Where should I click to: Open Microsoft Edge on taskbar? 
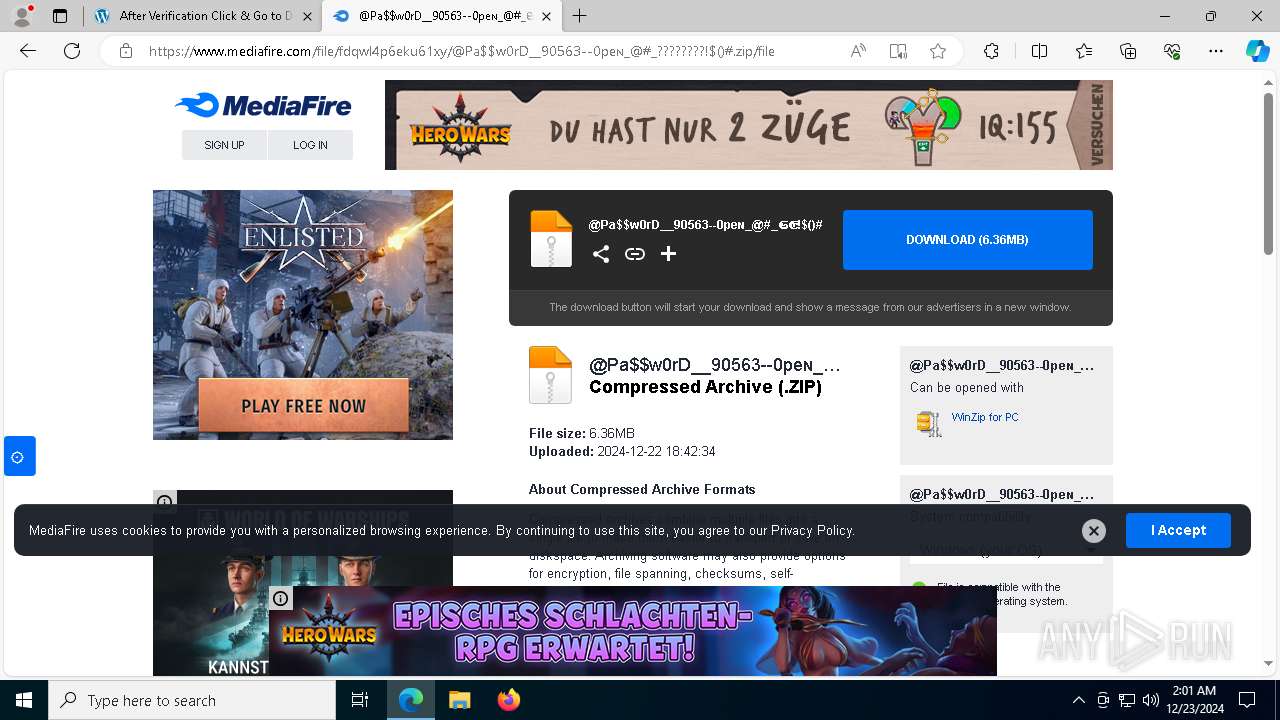[x=411, y=700]
